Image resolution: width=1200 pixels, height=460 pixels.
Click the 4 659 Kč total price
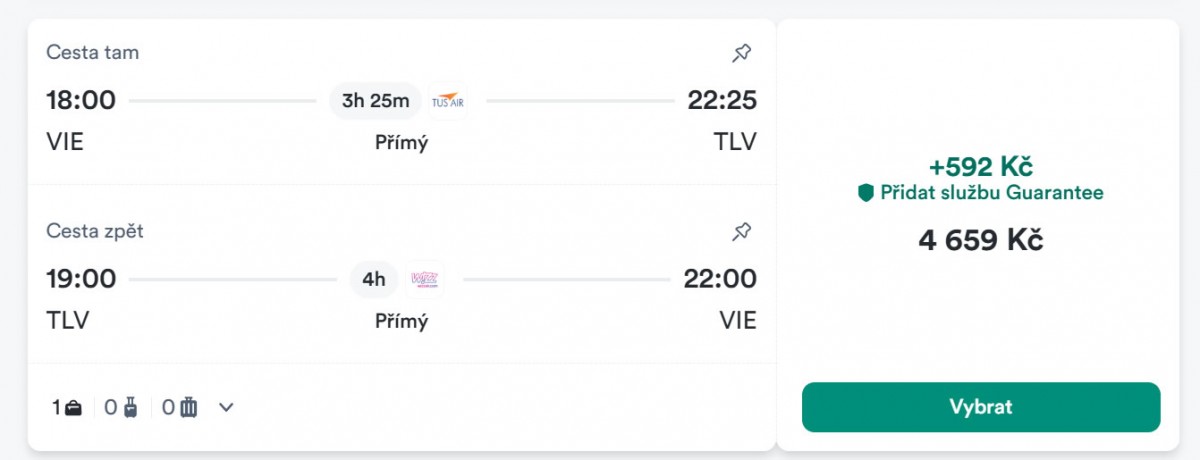click(981, 240)
